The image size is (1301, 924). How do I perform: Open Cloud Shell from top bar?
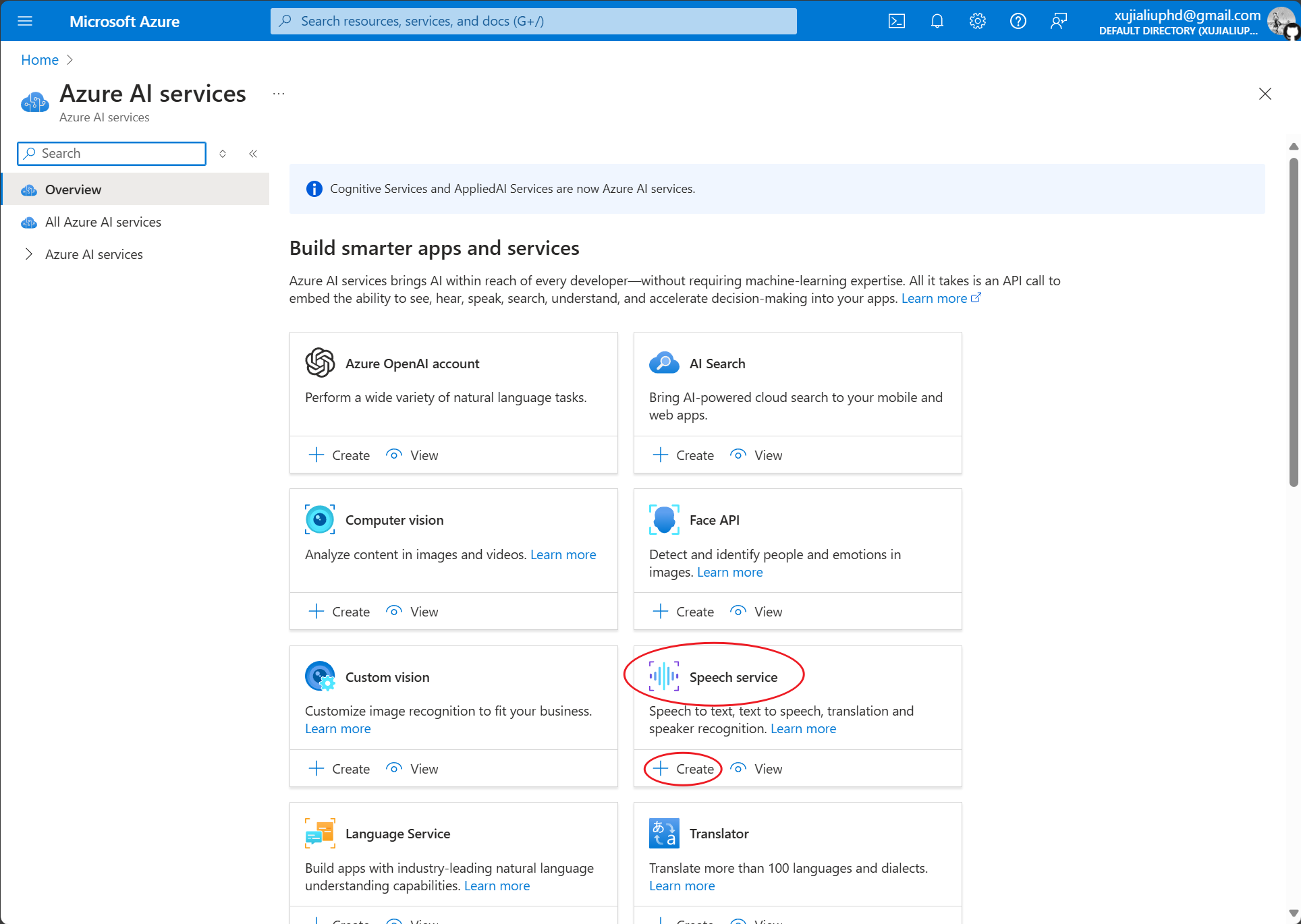896,21
